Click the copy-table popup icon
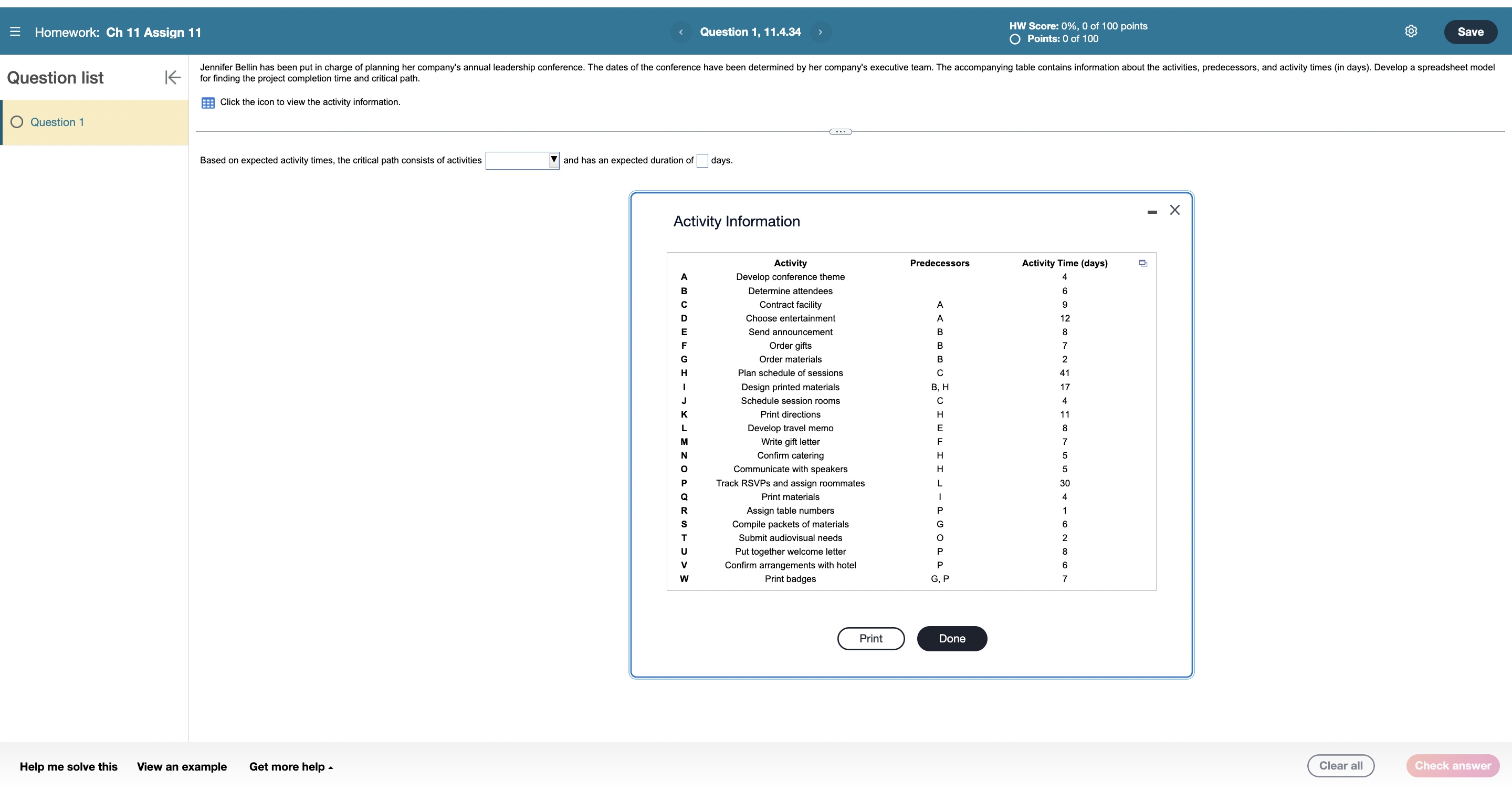The image size is (1512, 790). point(1142,263)
